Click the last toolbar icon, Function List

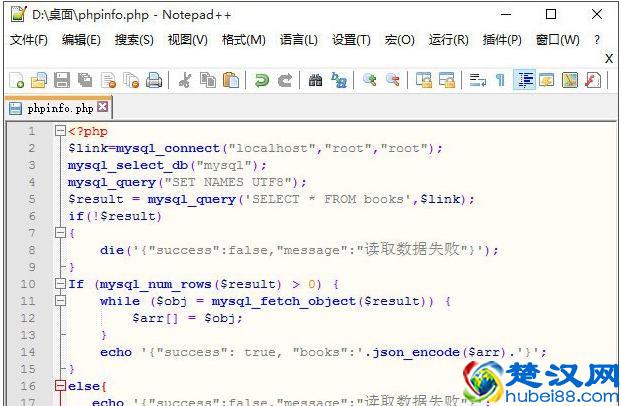[593, 81]
